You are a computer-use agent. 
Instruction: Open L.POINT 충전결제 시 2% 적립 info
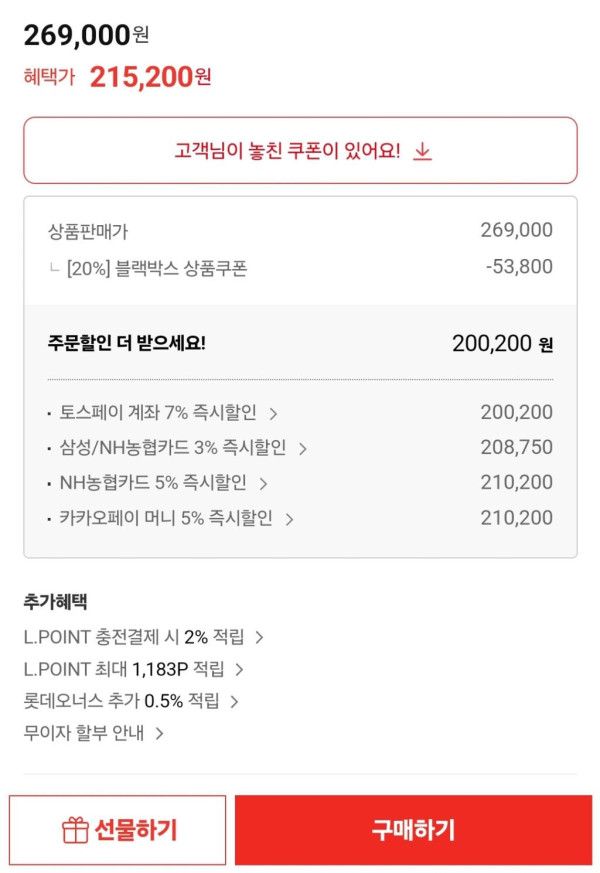133,637
